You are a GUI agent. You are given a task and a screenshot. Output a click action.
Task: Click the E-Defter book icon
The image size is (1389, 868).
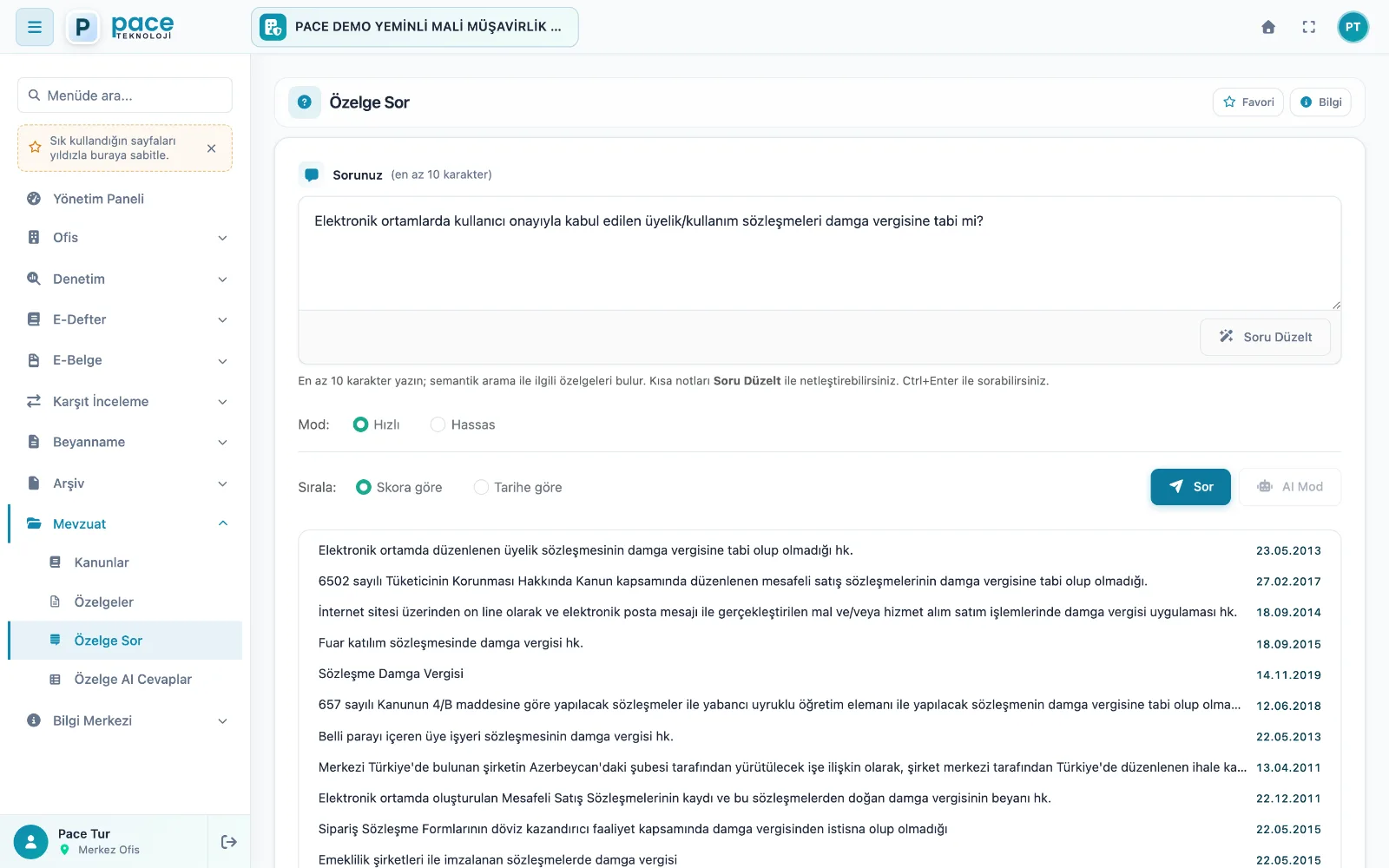(34, 319)
